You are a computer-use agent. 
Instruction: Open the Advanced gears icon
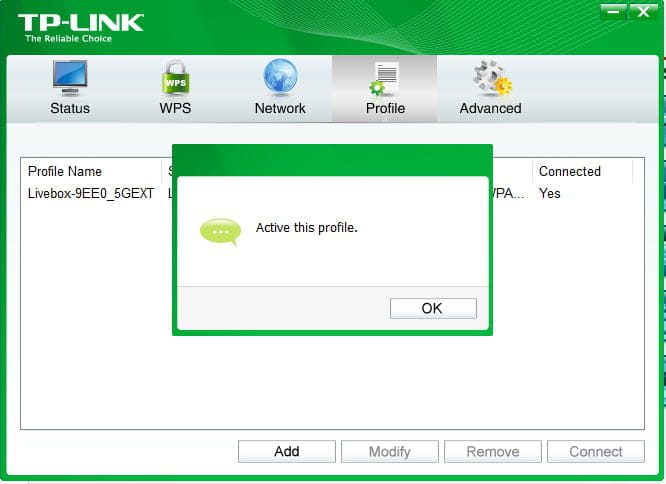pyautogui.click(x=492, y=77)
